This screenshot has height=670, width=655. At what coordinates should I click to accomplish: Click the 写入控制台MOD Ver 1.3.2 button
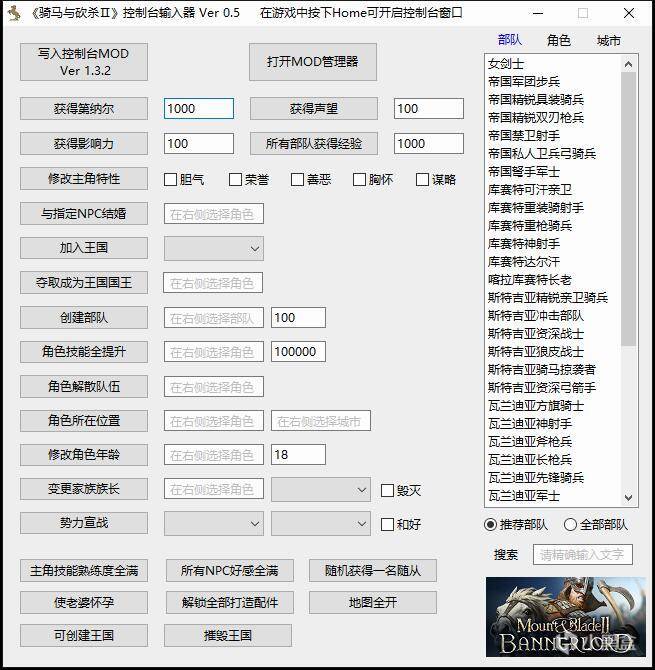point(84,62)
